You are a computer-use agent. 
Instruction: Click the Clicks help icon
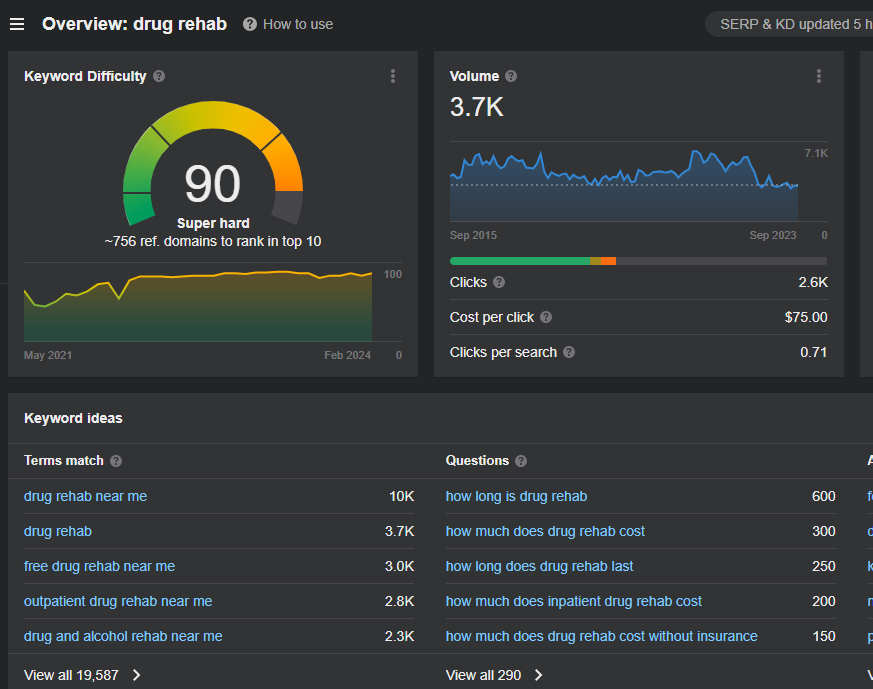[x=499, y=282]
